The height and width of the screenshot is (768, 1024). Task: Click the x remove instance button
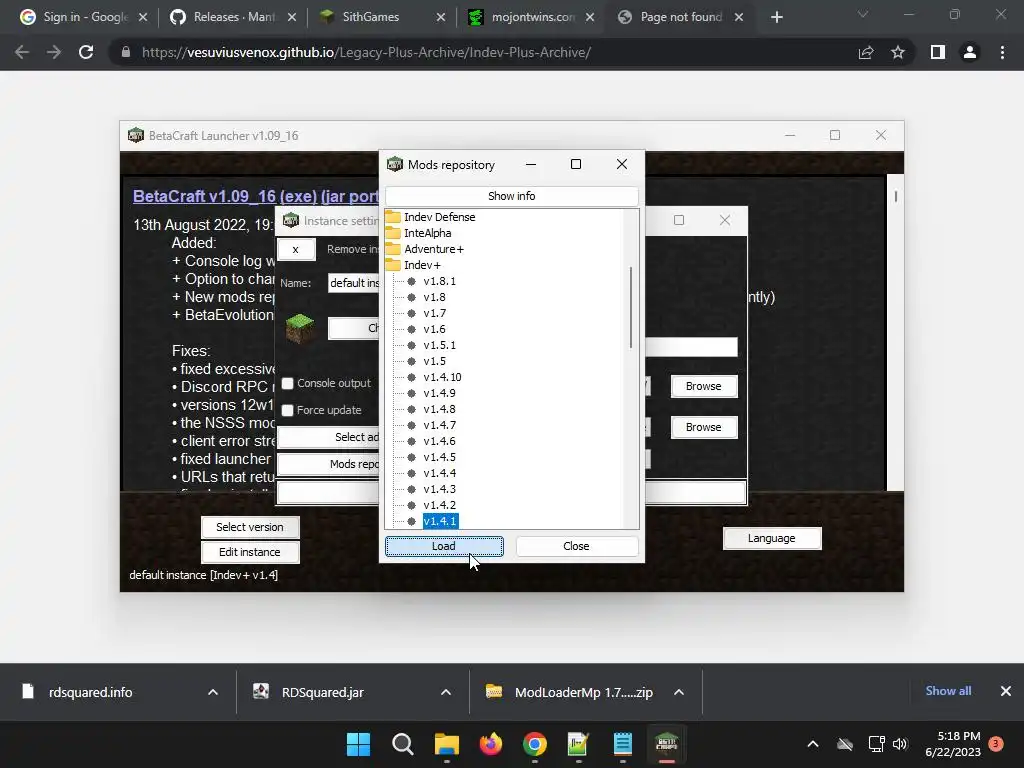click(296, 249)
